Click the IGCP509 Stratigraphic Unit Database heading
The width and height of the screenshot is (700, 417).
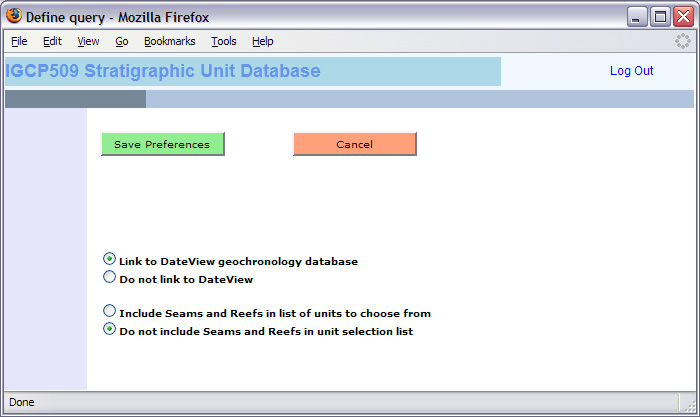tap(163, 71)
